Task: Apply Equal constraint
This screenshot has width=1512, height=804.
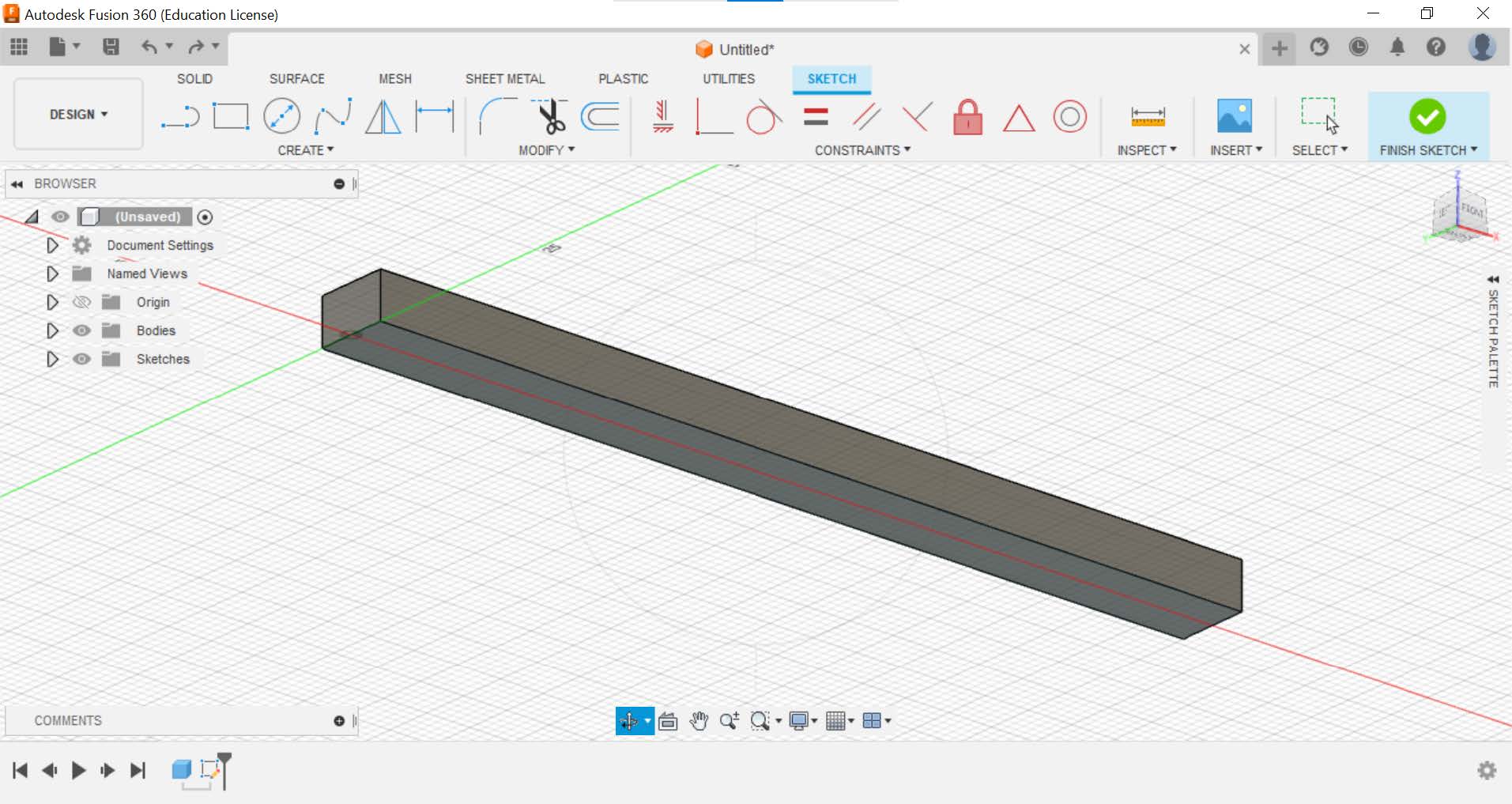Action: click(x=816, y=117)
